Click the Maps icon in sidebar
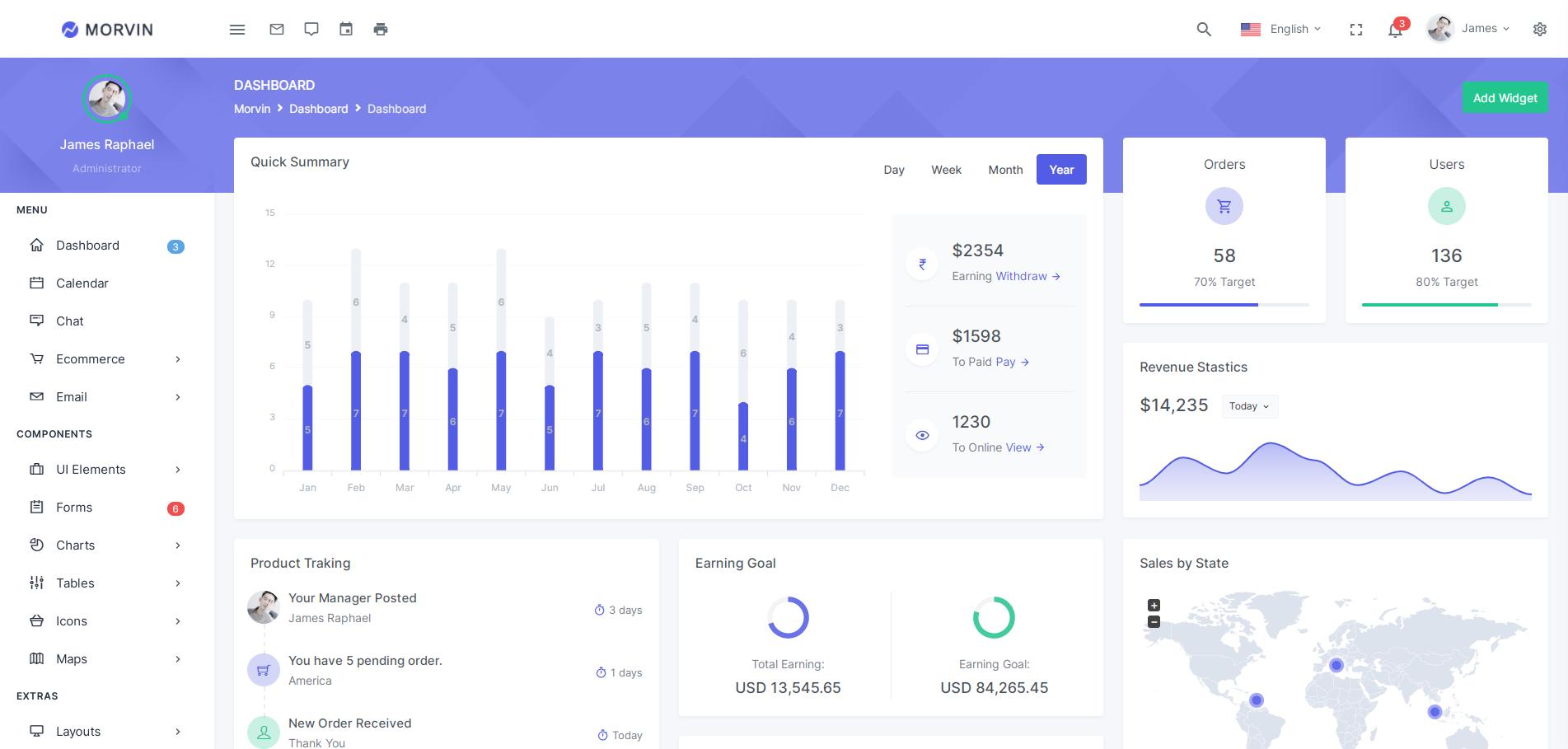 click(36, 658)
